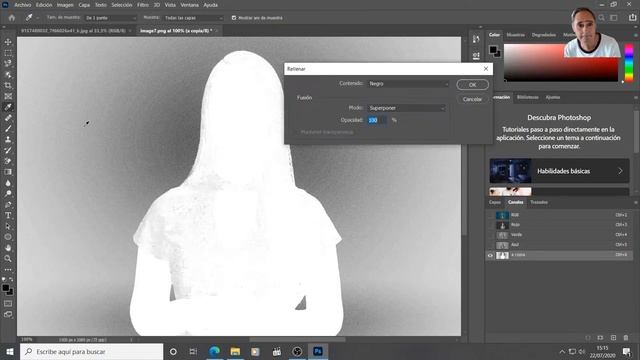Select the Path Selection tool
640x360 pixels.
click(8, 226)
